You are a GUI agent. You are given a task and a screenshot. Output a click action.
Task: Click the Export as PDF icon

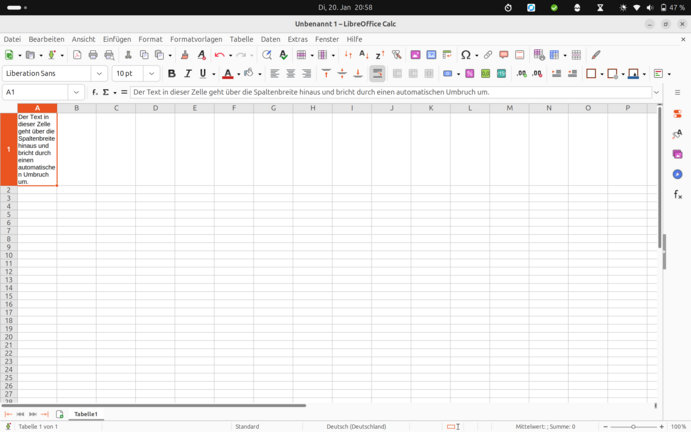(x=77, y=55)
